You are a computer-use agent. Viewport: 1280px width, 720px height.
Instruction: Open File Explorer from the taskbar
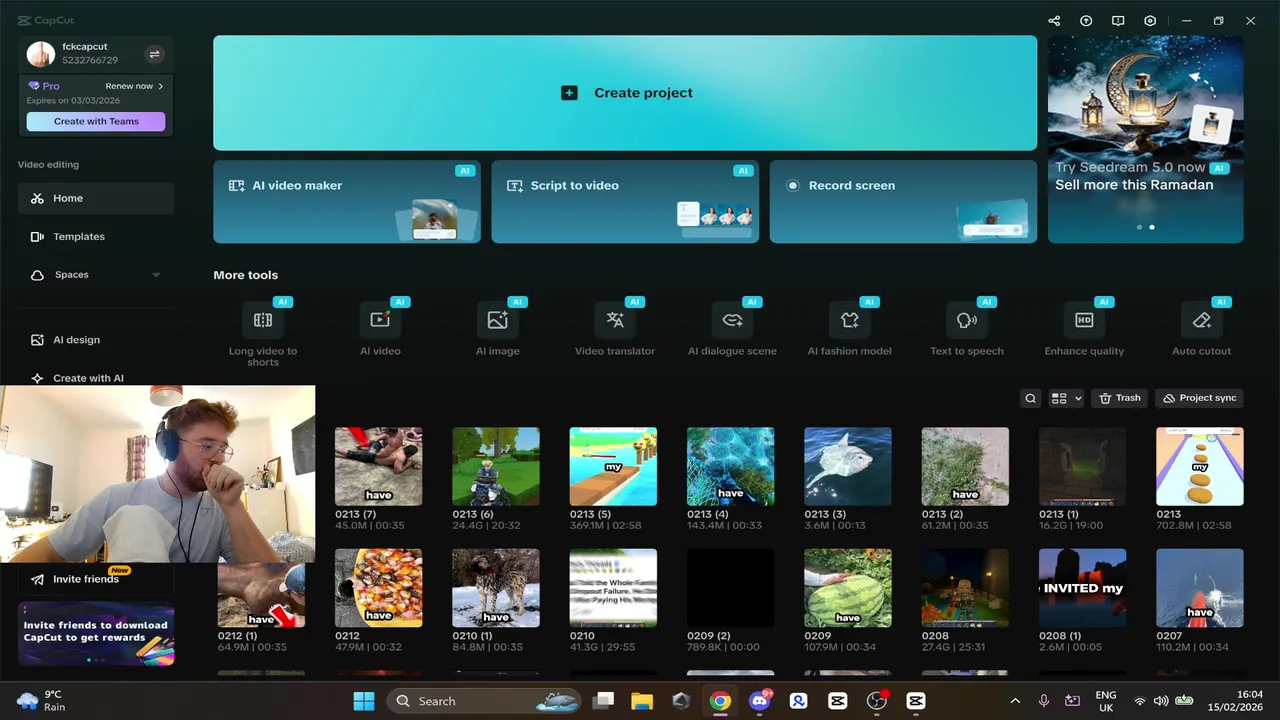click(x=642, y=701)
